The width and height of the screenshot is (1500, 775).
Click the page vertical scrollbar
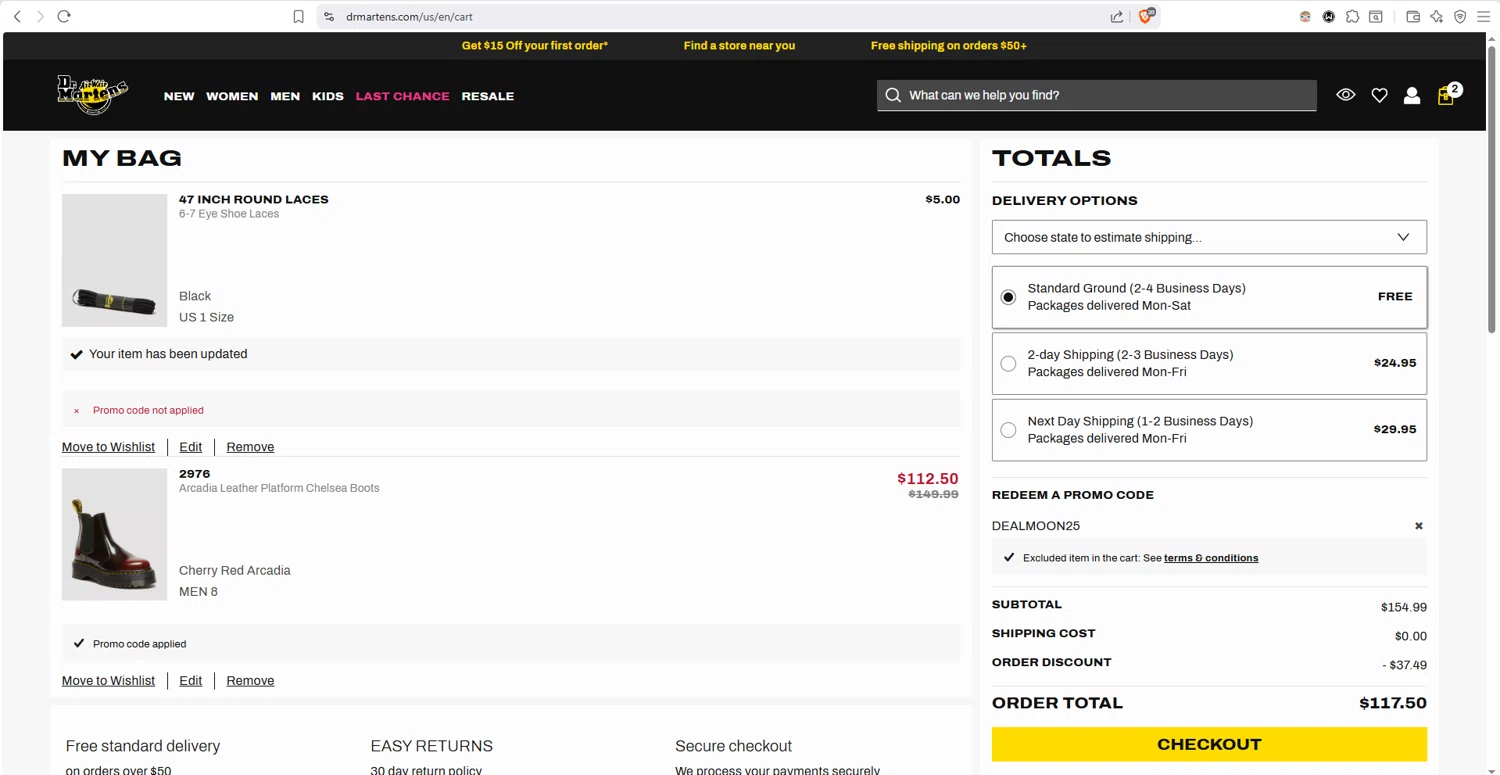1492,190
